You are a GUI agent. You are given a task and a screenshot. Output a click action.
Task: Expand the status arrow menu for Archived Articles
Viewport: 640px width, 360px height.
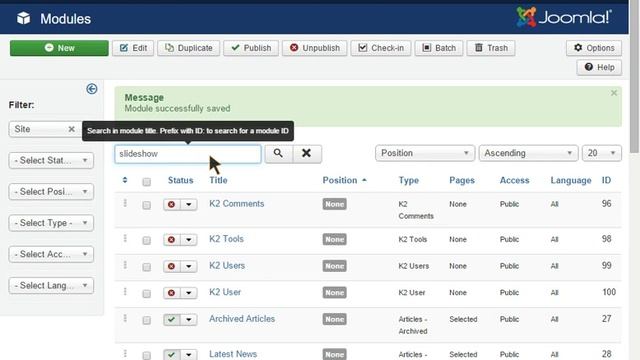[x=189, y=319]
